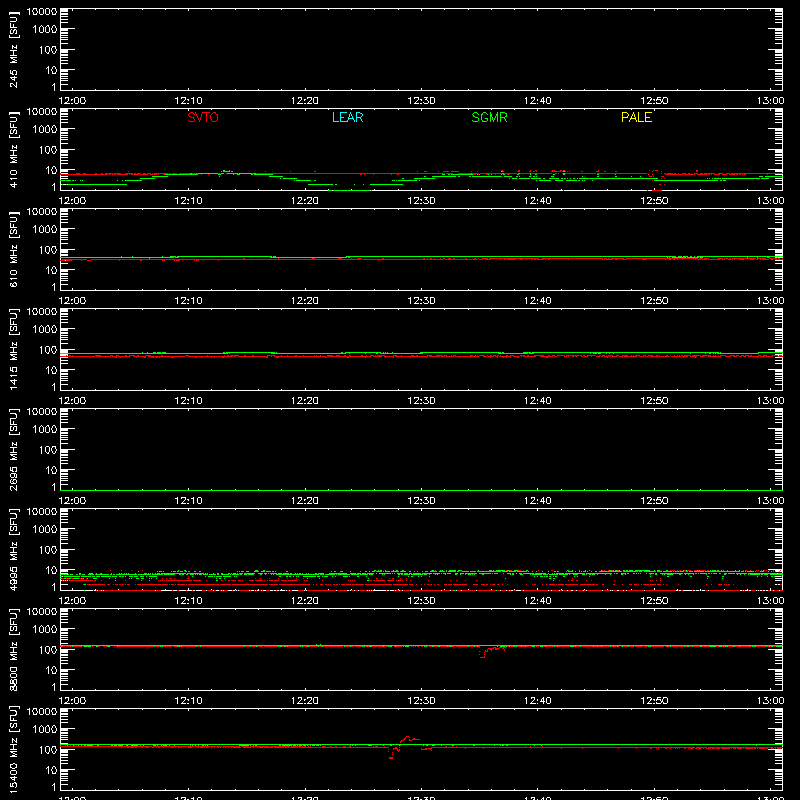This screenshot has height=800, width=800.
Task: Click 13:00 tick under the 245 MHz panel
Action: (770, 101)
